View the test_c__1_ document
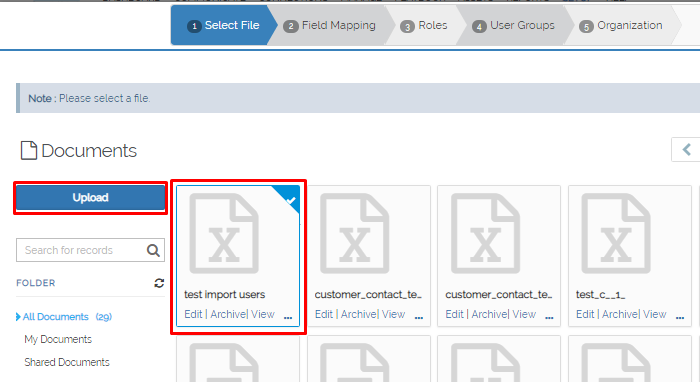The image size is (700, 382). pyautogui.click(x=654, y=314)
